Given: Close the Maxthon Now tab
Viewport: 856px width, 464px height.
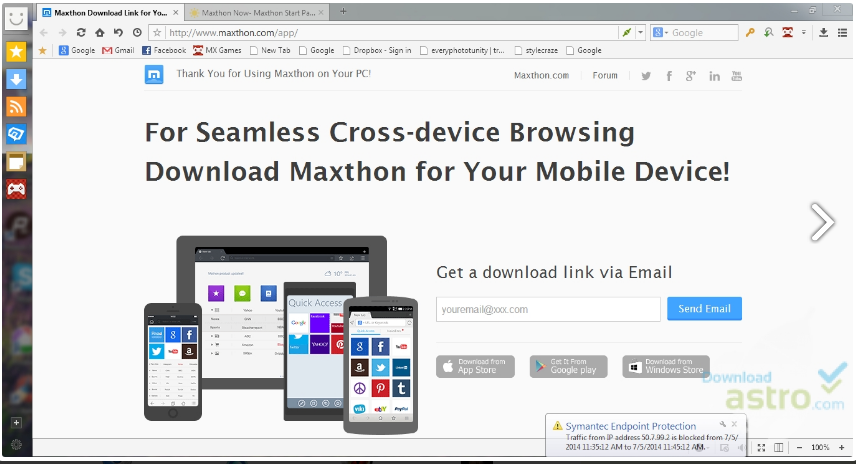Looking at the screenshot, I should click(321, 12).
